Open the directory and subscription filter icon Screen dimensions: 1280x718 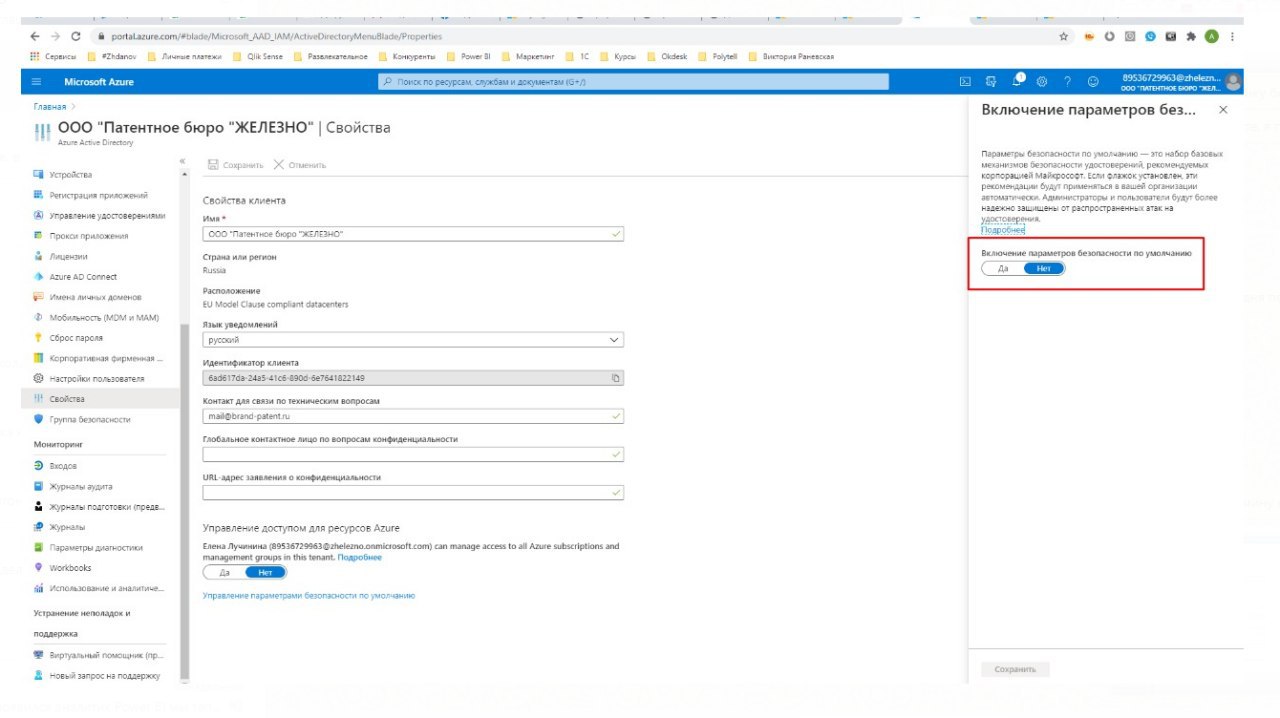coord(991,82)
